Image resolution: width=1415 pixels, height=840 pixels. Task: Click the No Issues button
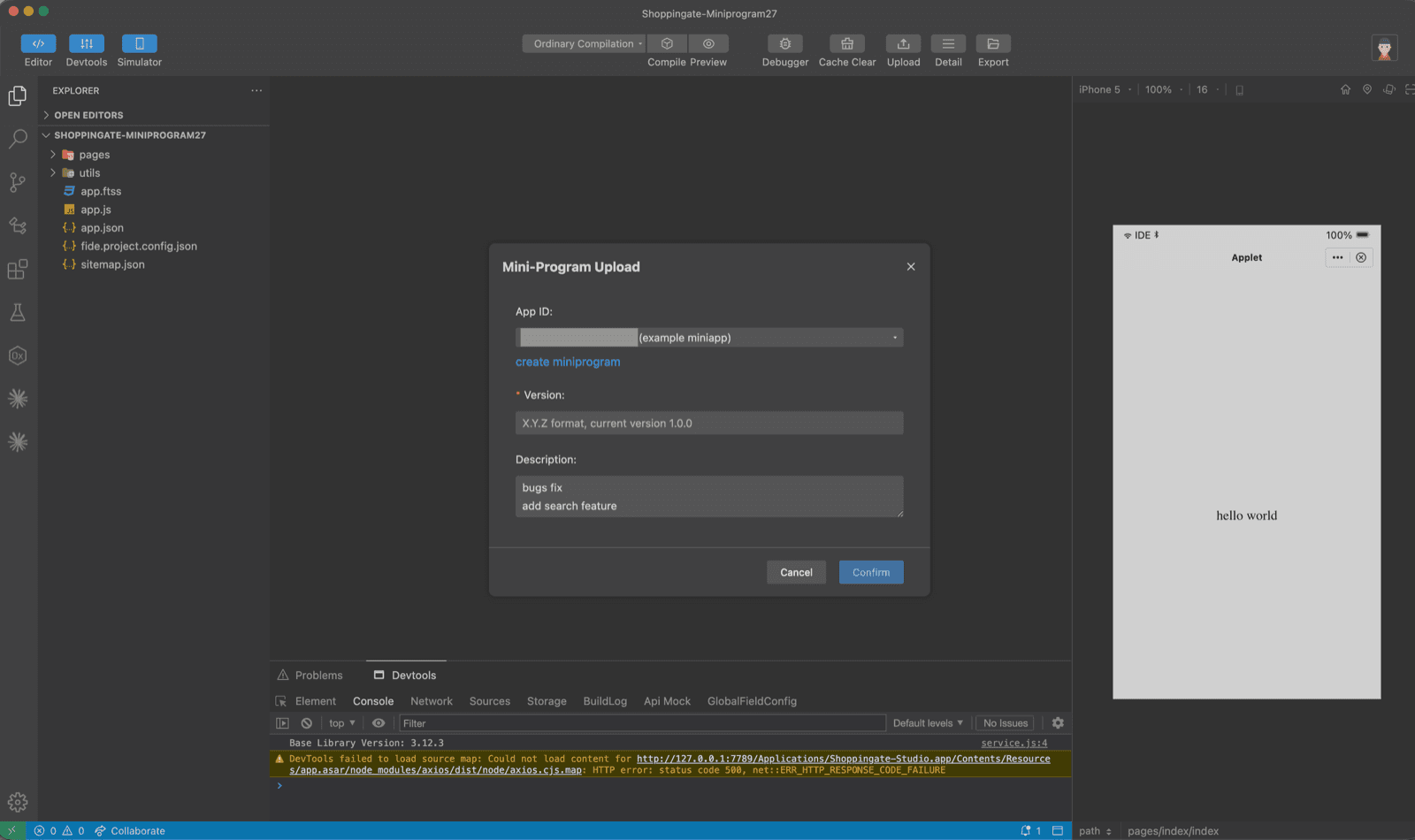pyautogui.click(x=1006, y=723)
